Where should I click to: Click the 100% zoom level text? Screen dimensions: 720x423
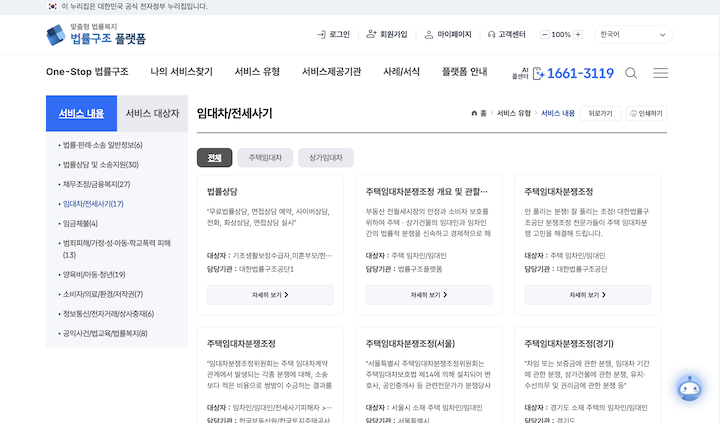point(561,34)
